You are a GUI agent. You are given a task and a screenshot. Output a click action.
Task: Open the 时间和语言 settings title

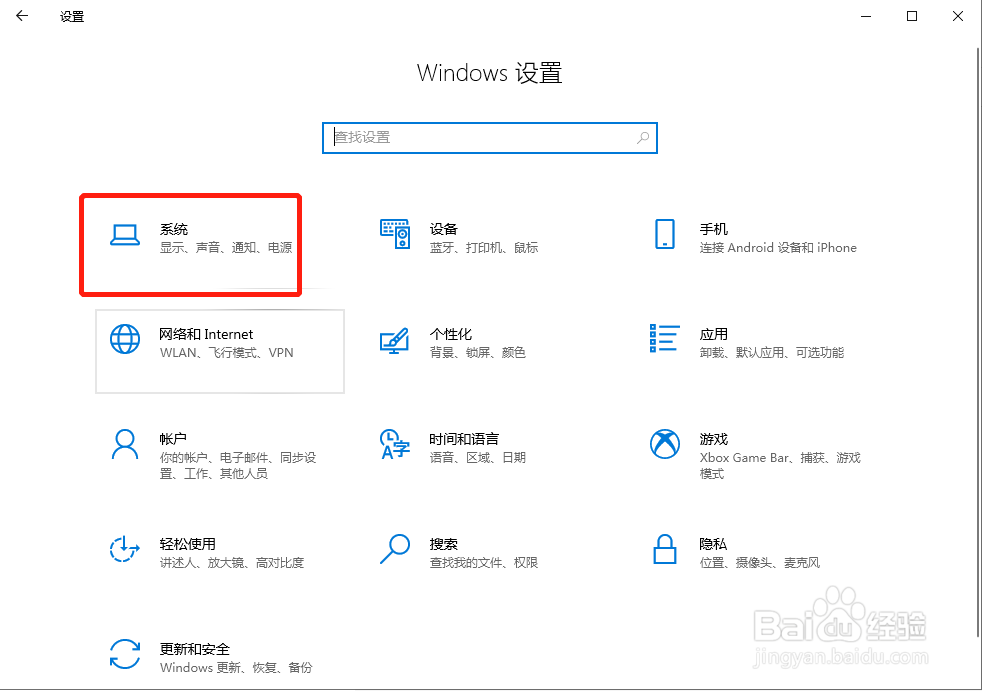[x=464, y=439]
